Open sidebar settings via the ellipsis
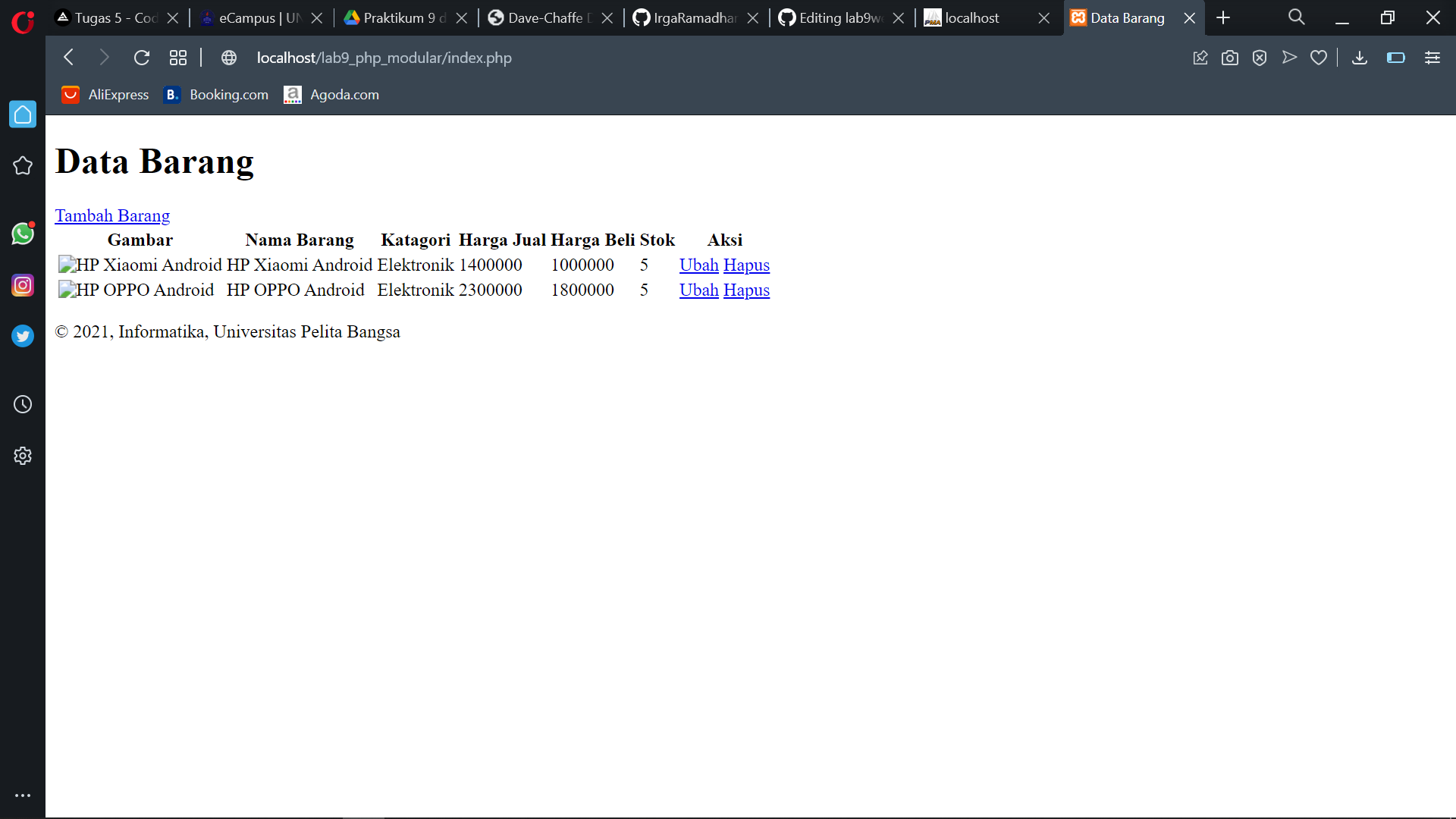1456x819 pixels. click(23, 795)
